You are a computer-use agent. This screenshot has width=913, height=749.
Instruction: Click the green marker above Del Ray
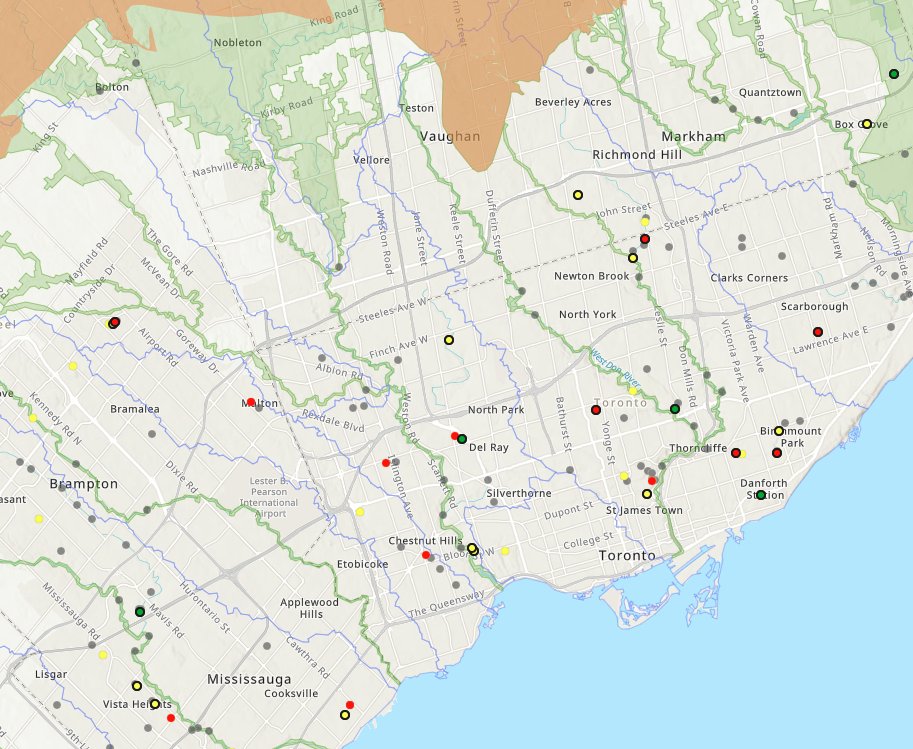[462, 439]
